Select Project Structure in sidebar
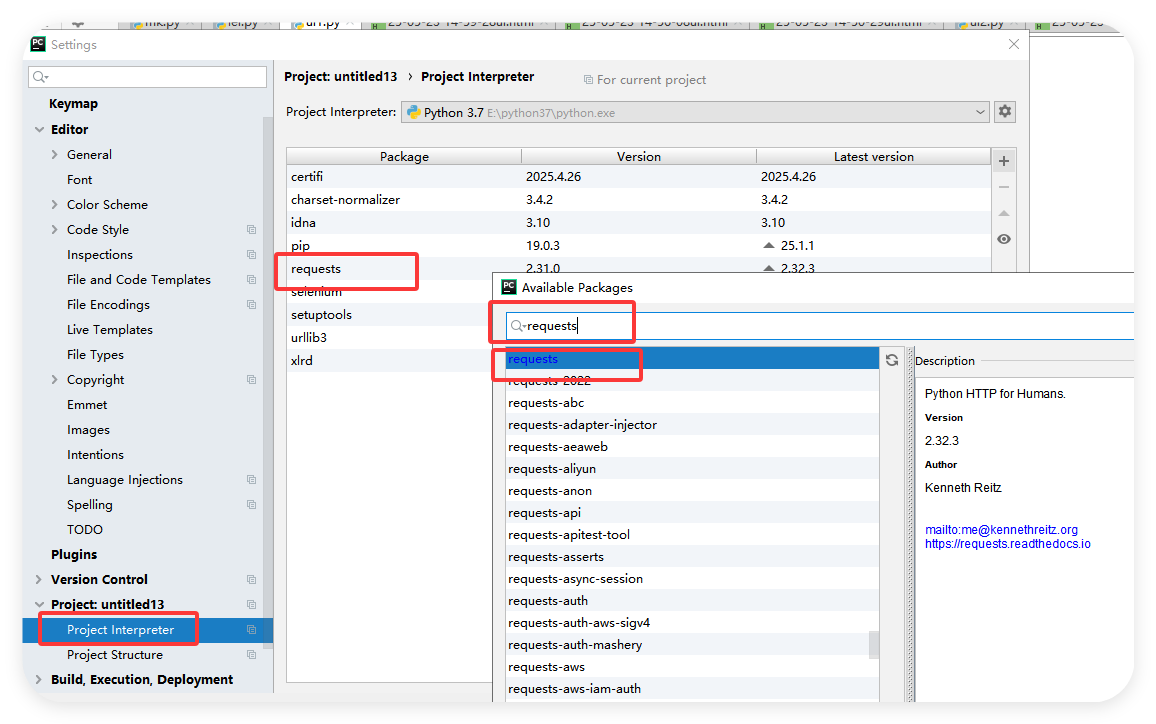 point(115,655)
